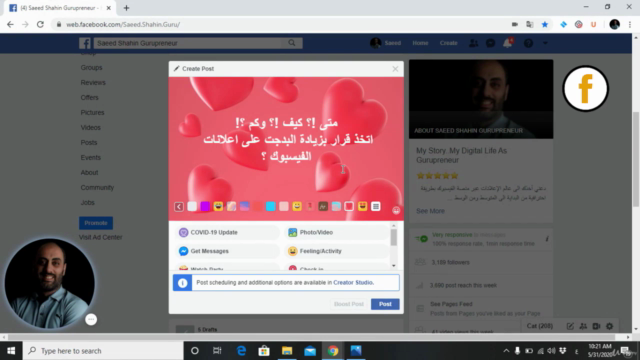Choose the heart-eyes emoji background
The width and height of the screenshot is (640, 360).
click(362, 207)
